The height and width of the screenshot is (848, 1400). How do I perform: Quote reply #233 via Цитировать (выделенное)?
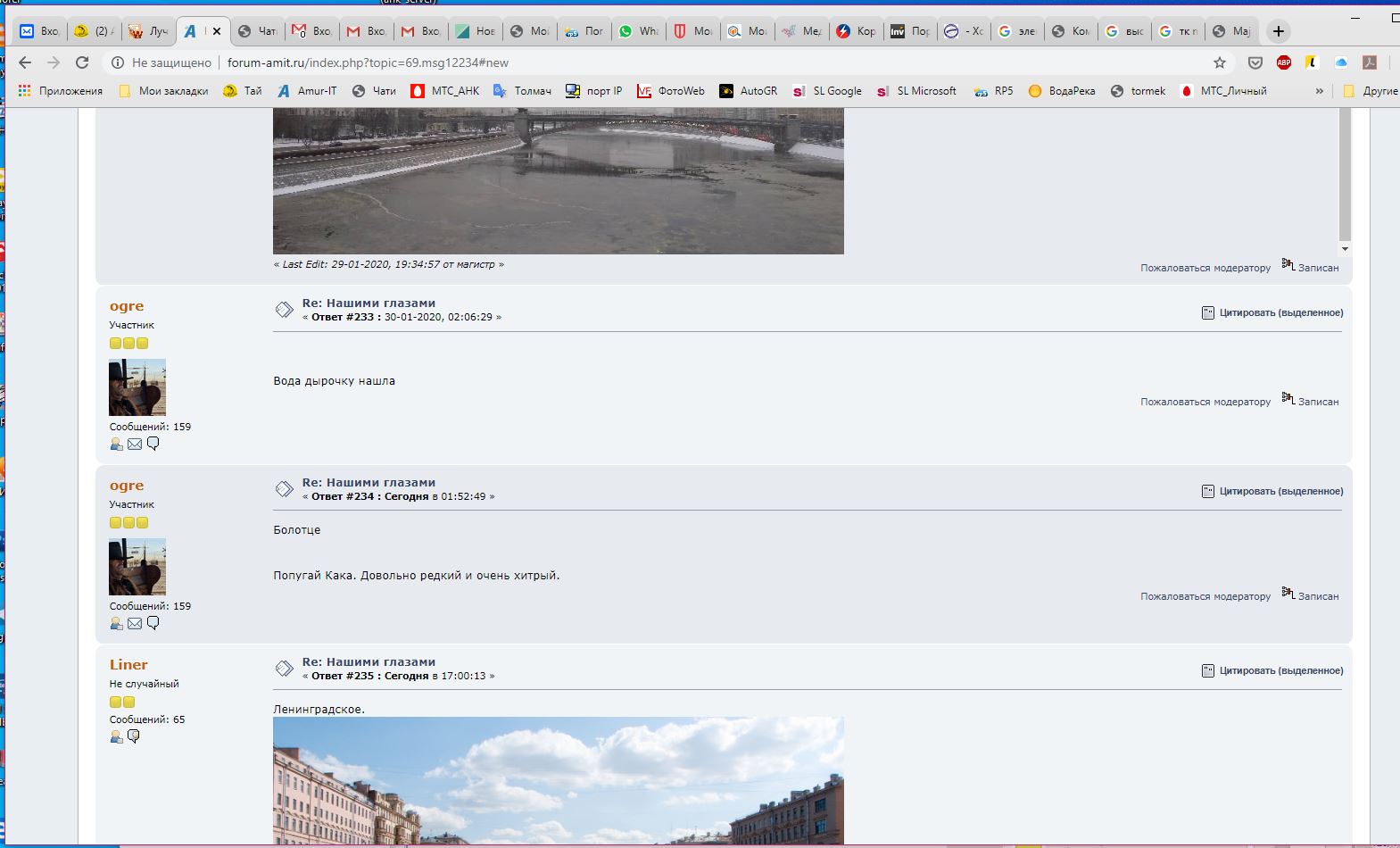coord(1272,312)
